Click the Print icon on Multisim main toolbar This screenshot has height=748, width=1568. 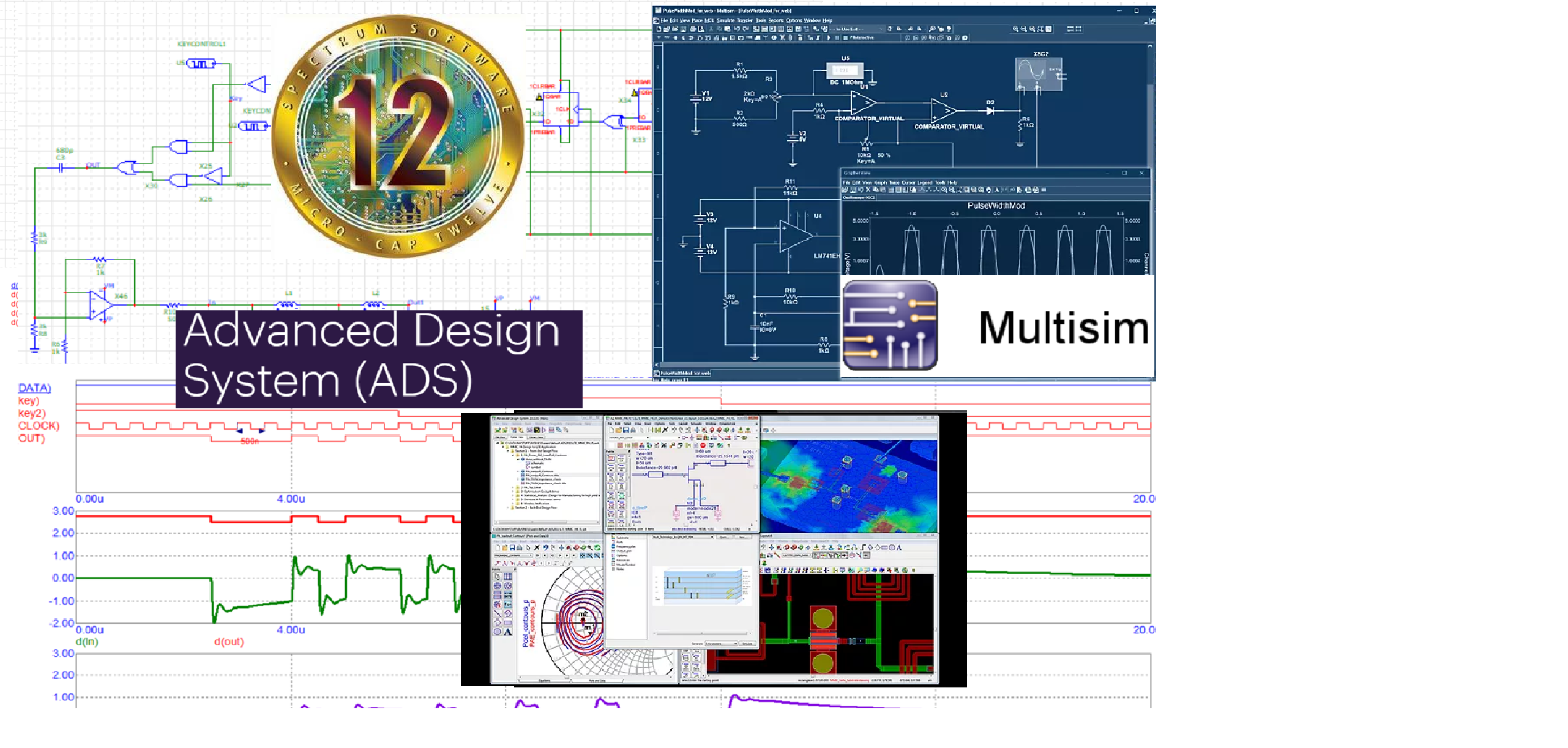[x=693, y=29]
